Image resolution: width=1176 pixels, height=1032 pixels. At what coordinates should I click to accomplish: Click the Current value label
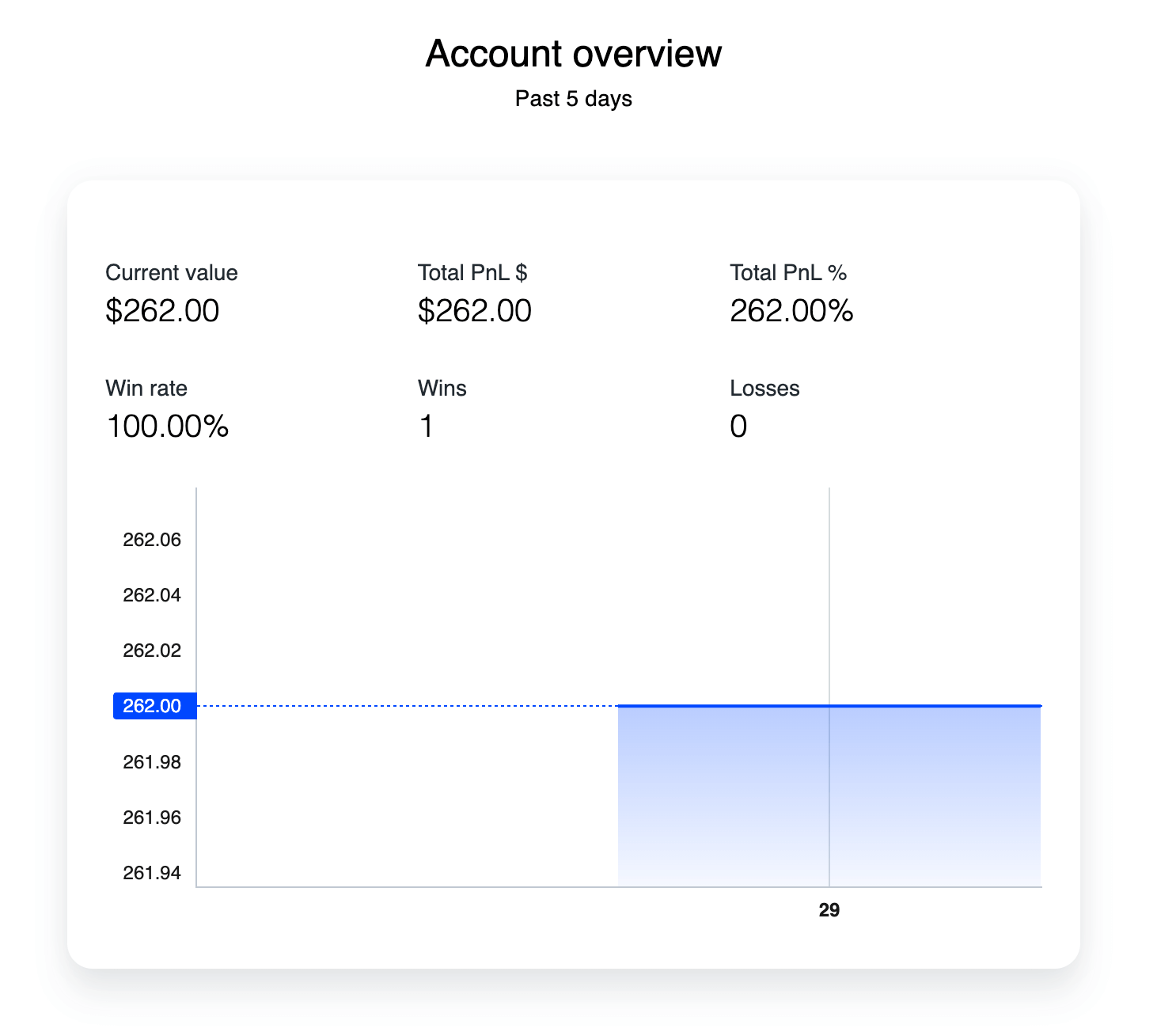pyautogui.click(x=171, y=273)
